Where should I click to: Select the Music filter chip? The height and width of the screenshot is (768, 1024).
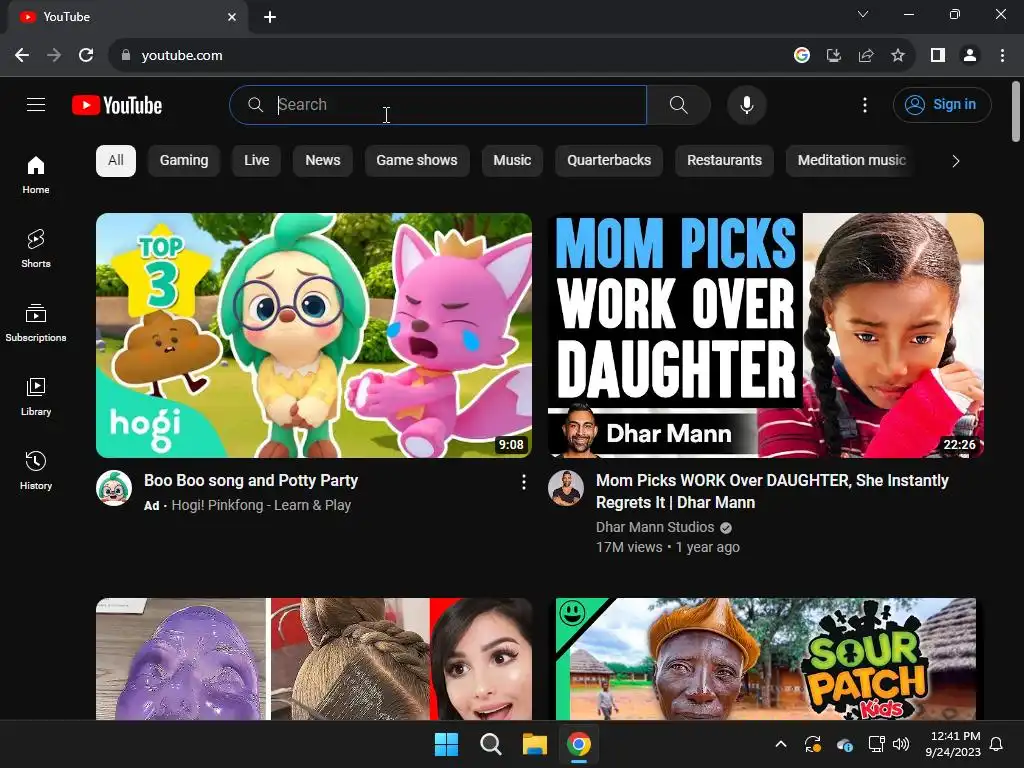click(512, 161)
